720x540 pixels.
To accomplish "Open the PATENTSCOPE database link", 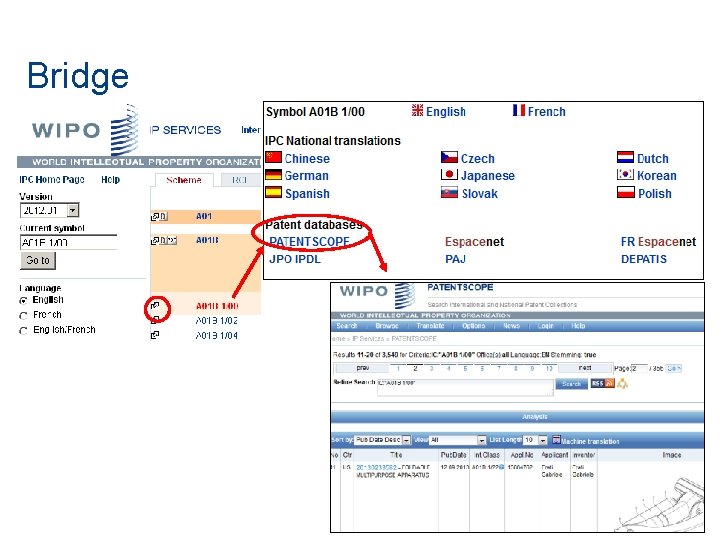I will coord(309,242).
